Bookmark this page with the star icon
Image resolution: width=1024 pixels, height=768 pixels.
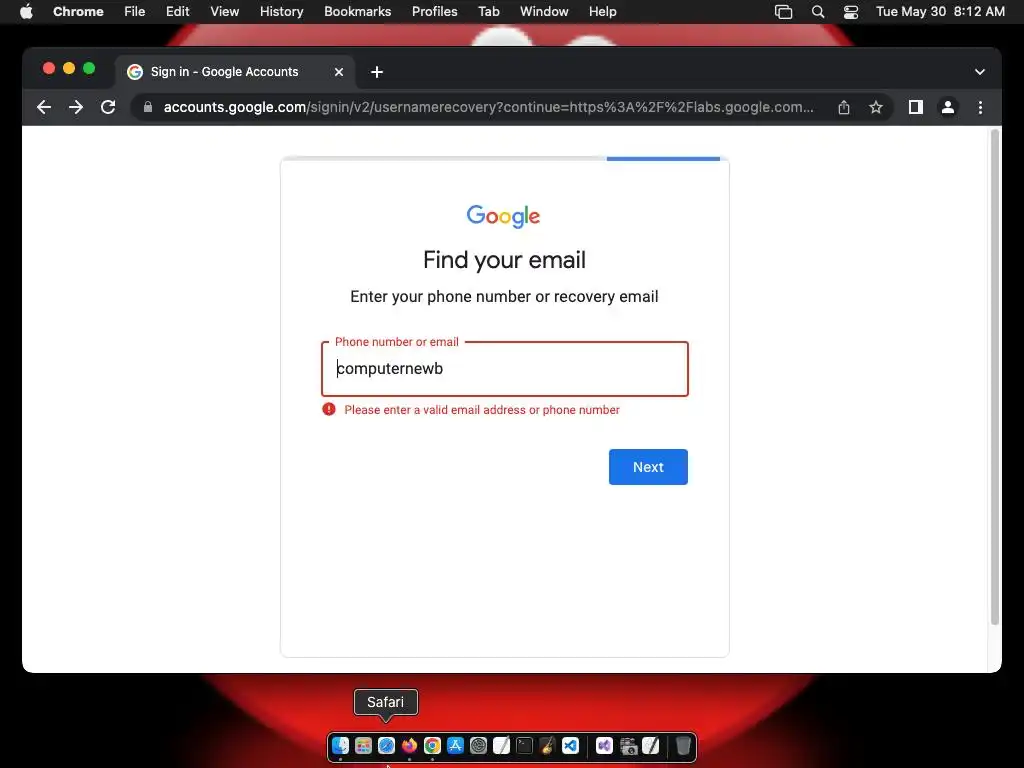point(876,107)
